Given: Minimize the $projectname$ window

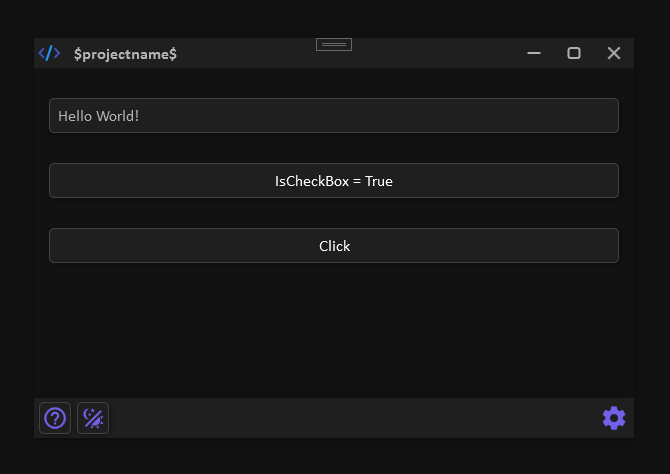Looking at the screenshot, I should click(x=534, y=53).
